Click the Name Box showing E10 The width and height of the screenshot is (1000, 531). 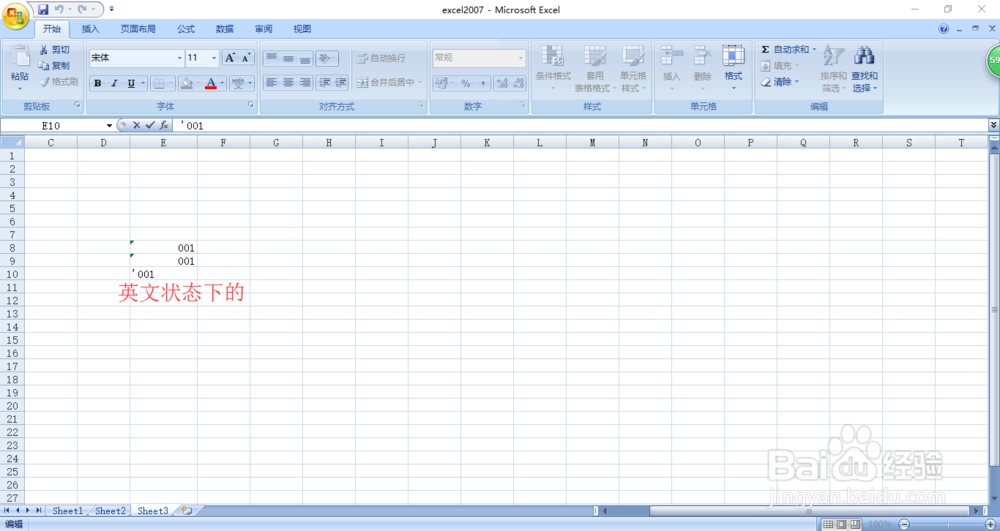51,126
